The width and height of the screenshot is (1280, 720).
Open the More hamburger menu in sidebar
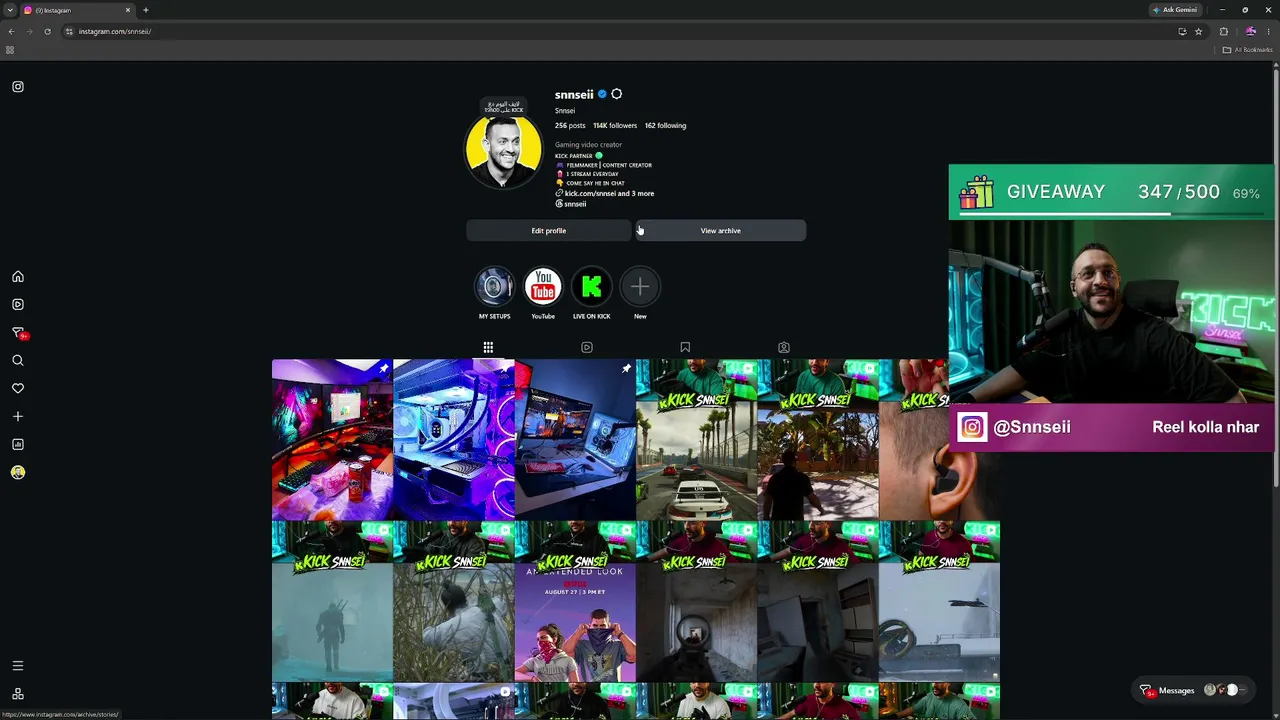pos(18,666)
